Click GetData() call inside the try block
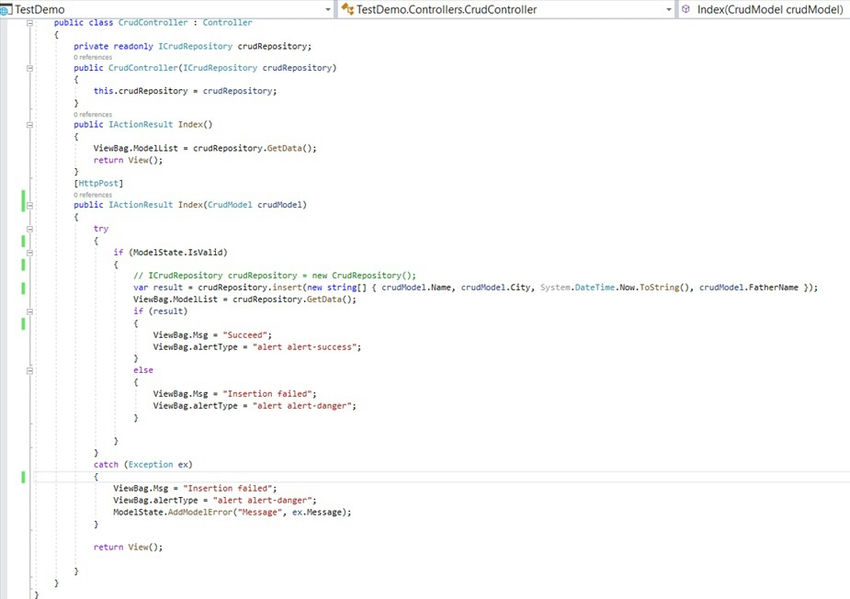 coord(329,299)
